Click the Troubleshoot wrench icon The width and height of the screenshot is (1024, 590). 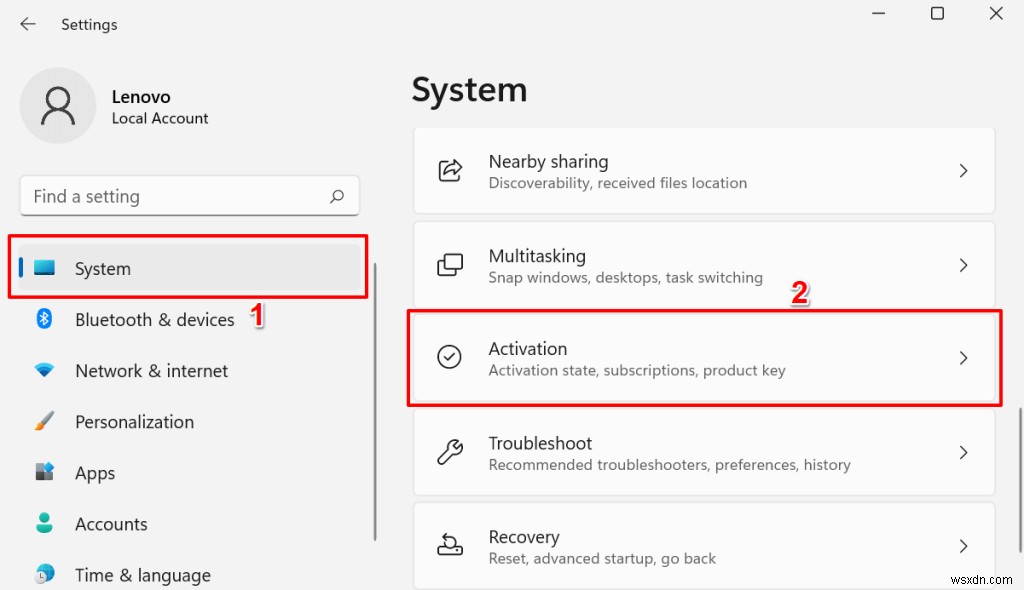pyautogui.click(x=450, y=452)
